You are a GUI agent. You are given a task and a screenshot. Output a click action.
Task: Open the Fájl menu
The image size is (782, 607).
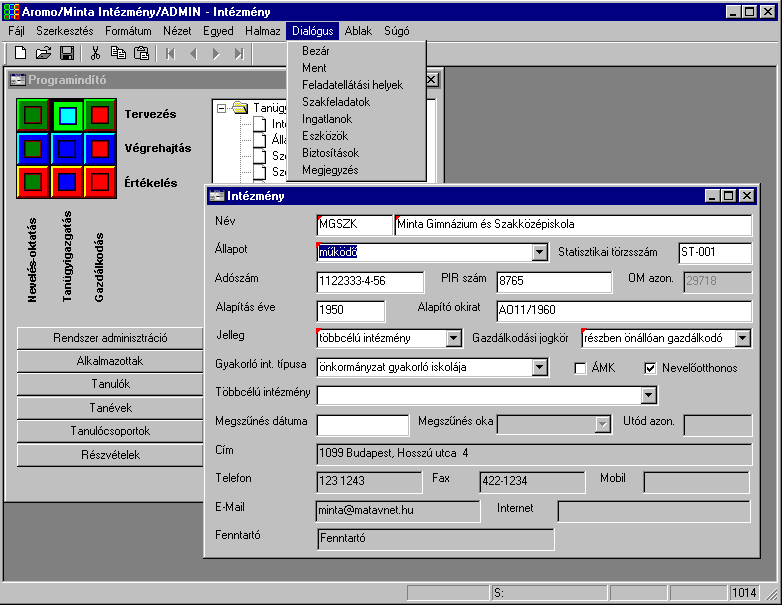point(16,31)
